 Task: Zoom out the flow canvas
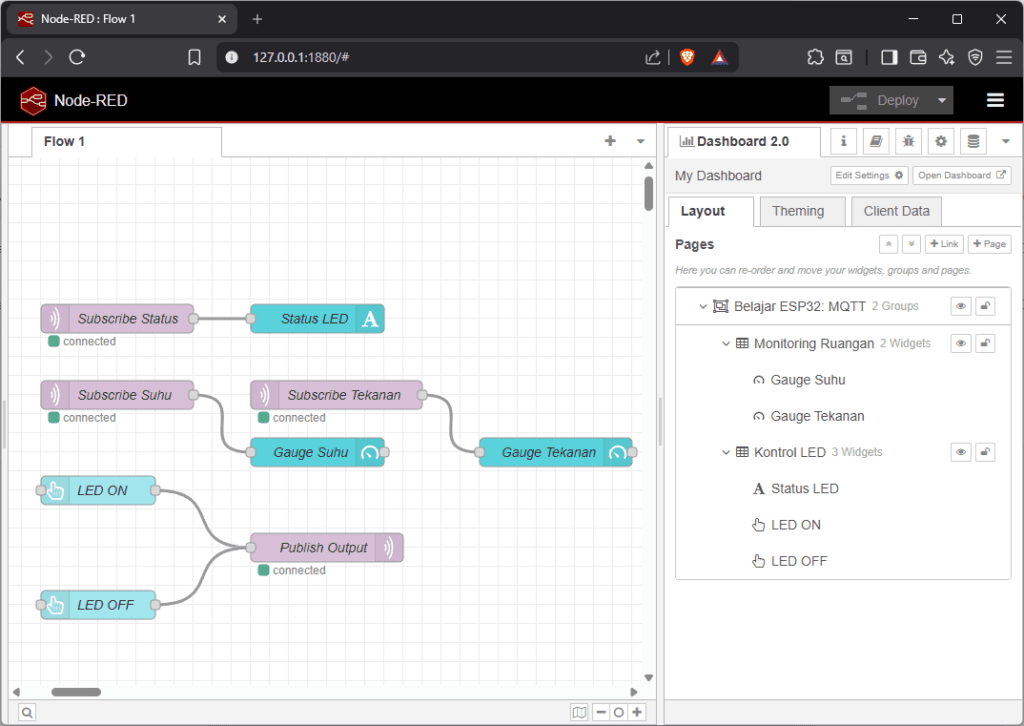click(x=601, y=712)
